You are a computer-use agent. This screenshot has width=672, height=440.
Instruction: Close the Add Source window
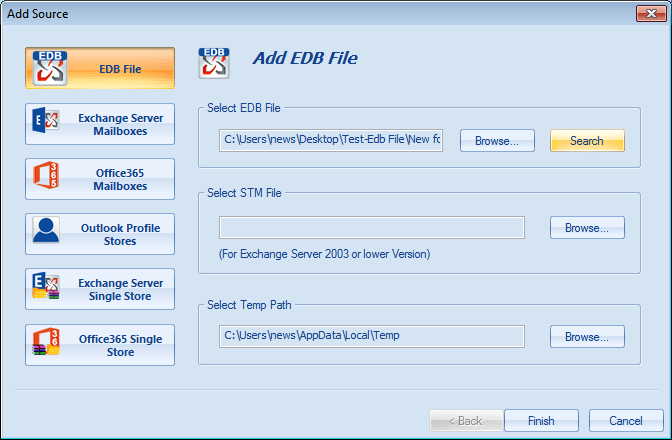651,13
